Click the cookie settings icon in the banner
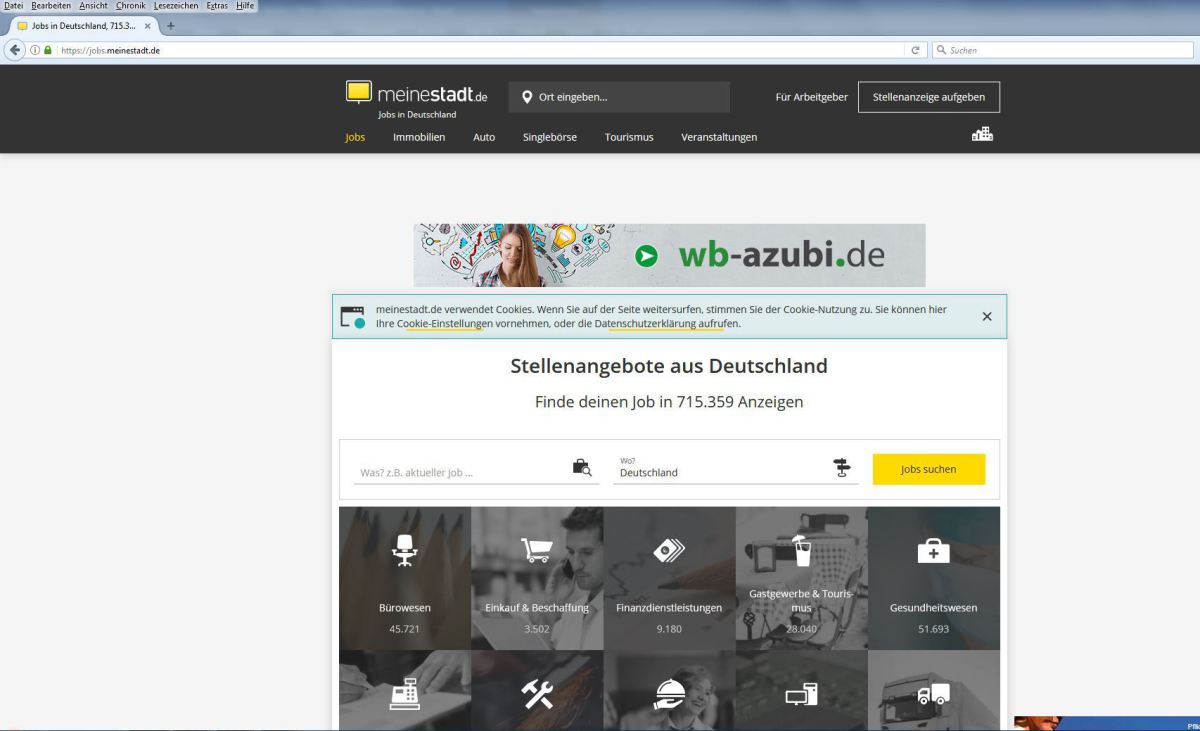The image size is (1200, 731). point(353,317)
